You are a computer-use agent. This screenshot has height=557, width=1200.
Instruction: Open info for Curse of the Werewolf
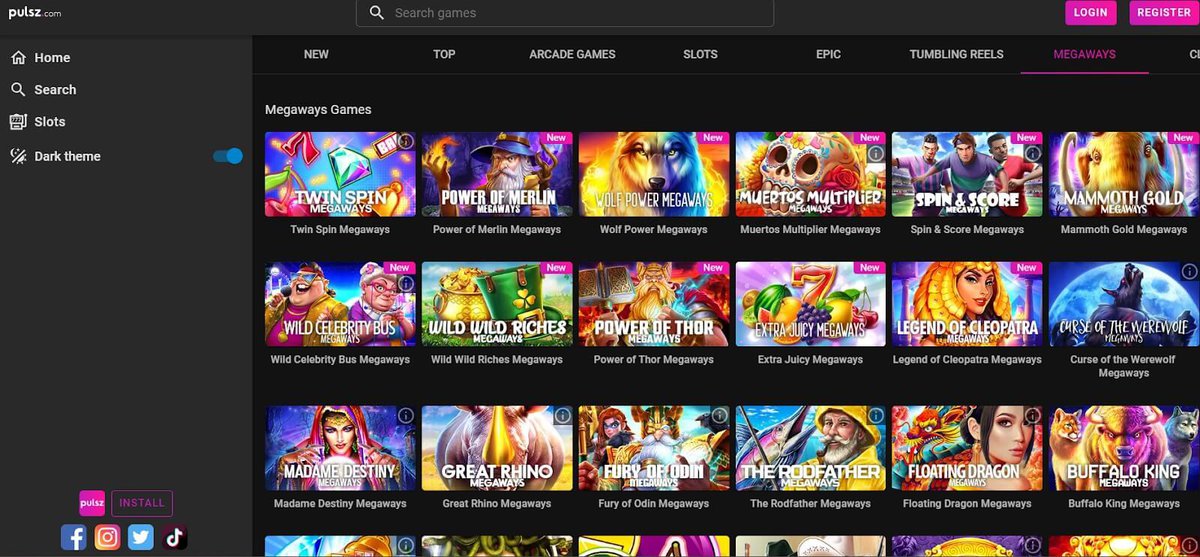click(1190, 271)
